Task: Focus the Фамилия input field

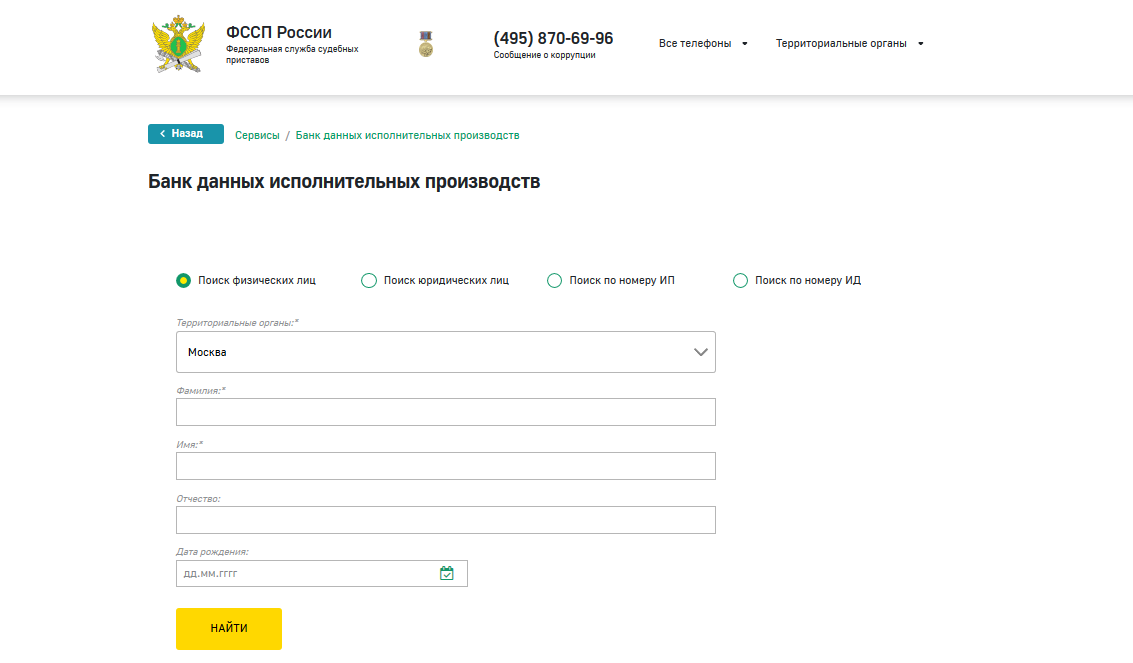Action: point(445,412)
